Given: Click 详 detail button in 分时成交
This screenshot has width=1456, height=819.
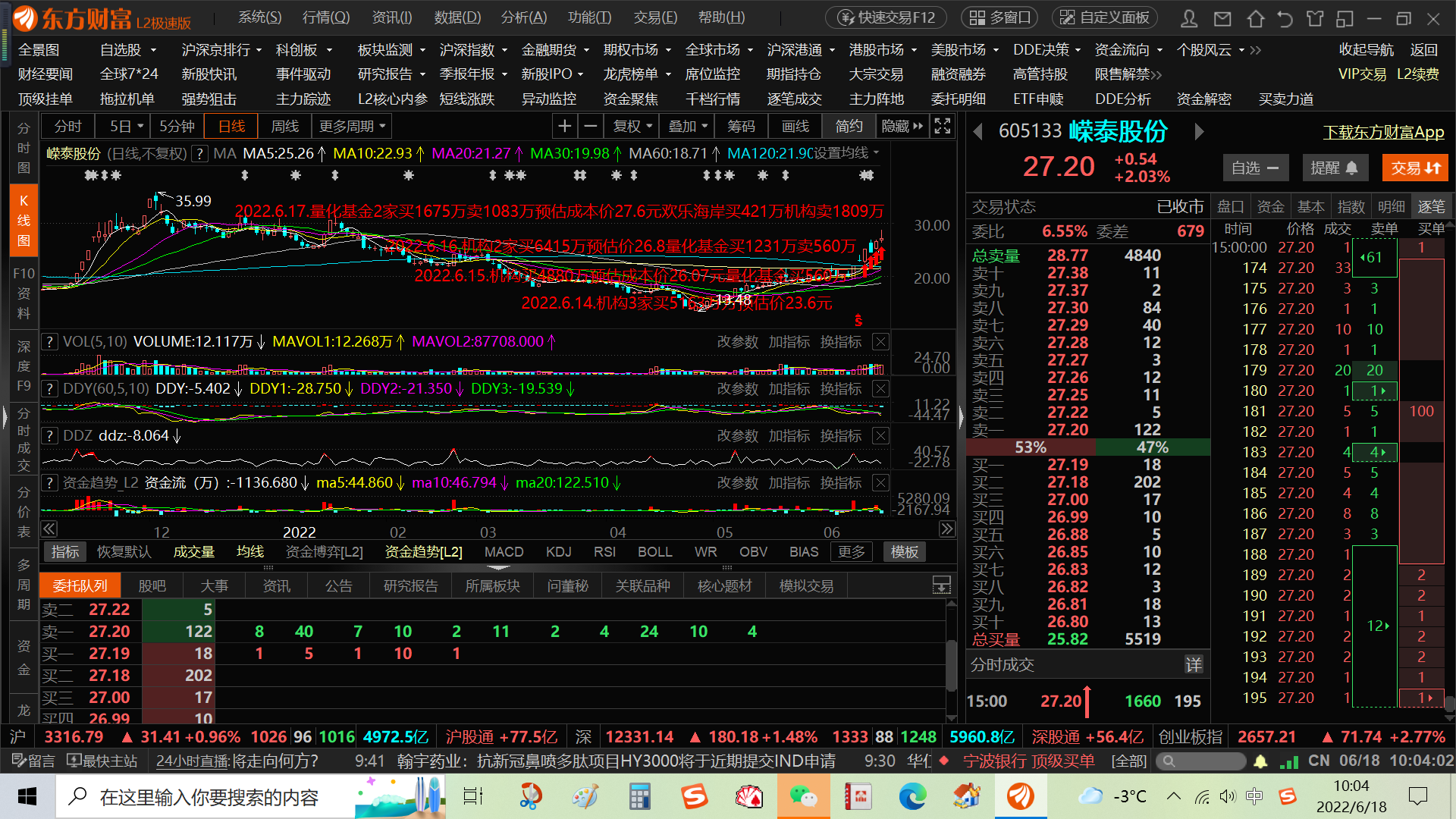Looking at the screenshot, I should click(x=1194, y=665).
